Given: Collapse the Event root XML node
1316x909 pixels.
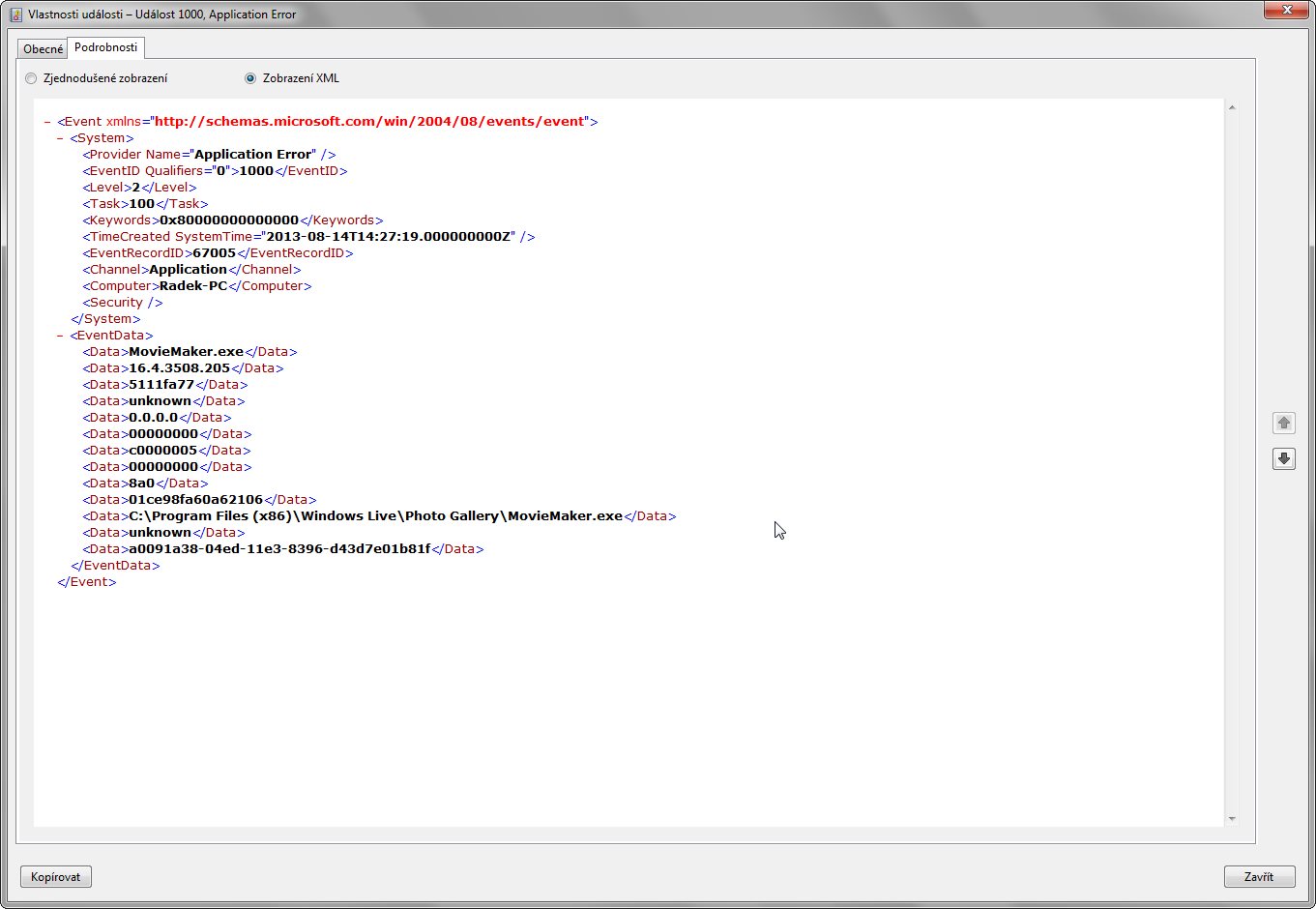Looking at the screenshot, I should coord(47,122).
